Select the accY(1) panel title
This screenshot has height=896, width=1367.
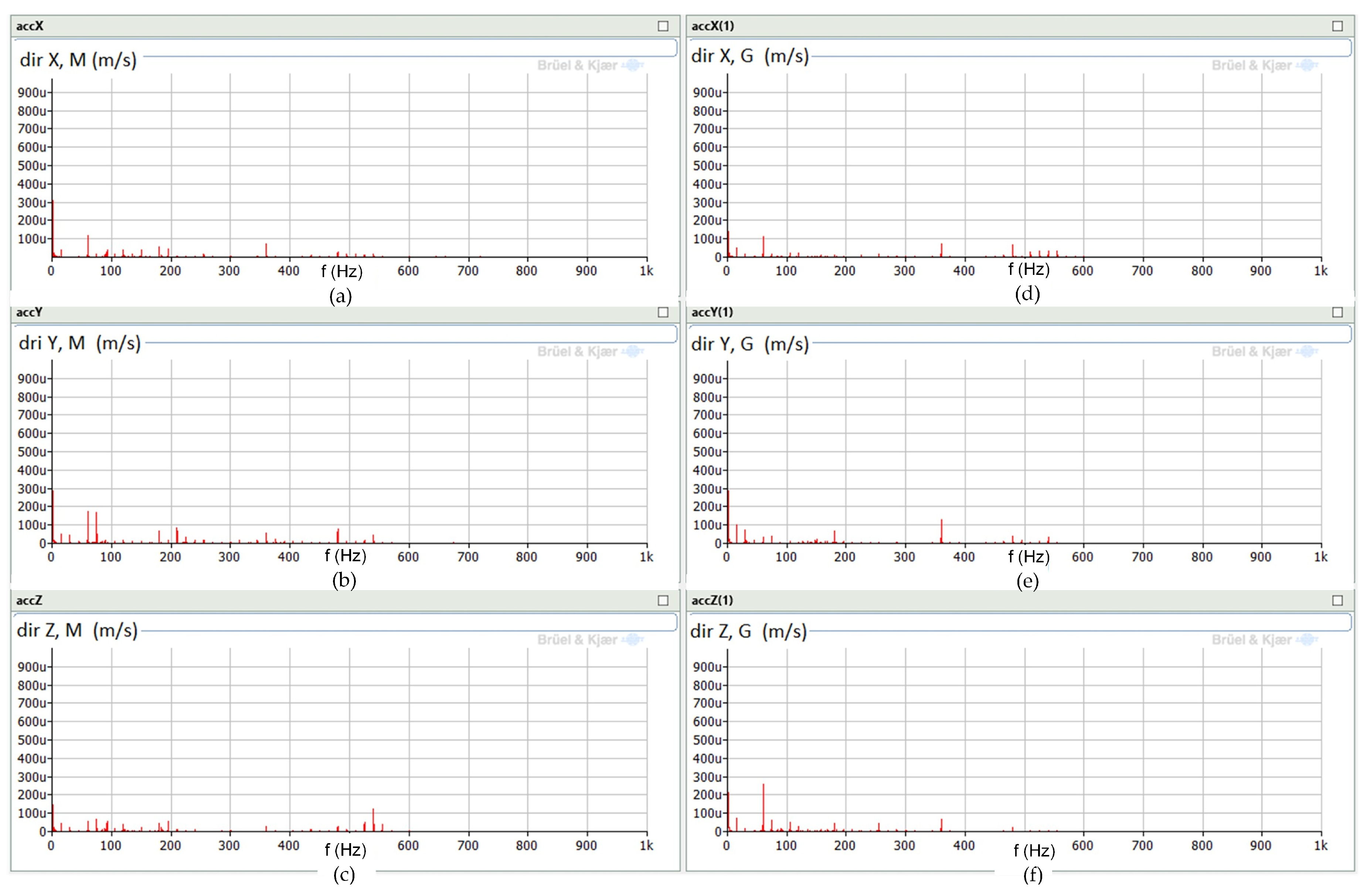point(712,312)
